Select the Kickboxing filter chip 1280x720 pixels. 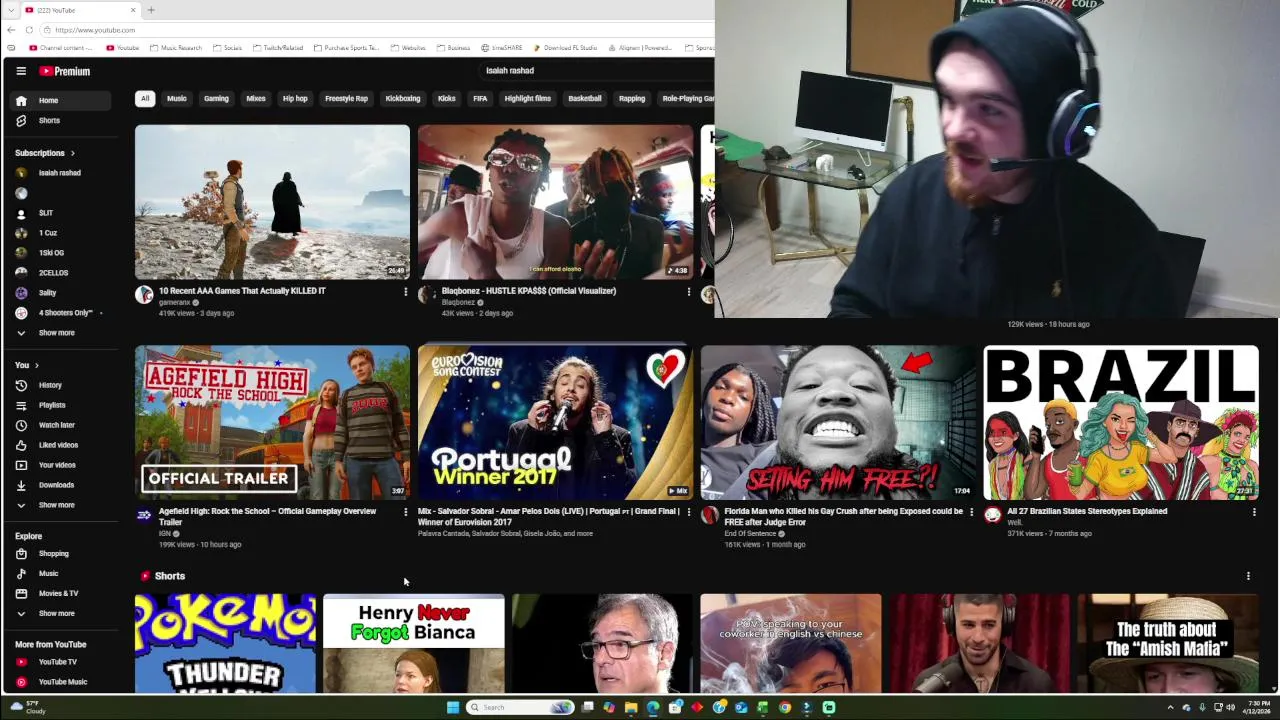click(403, 99)
